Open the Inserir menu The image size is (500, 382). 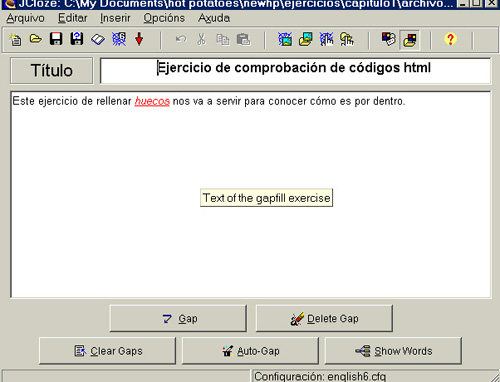coord(115,18)
